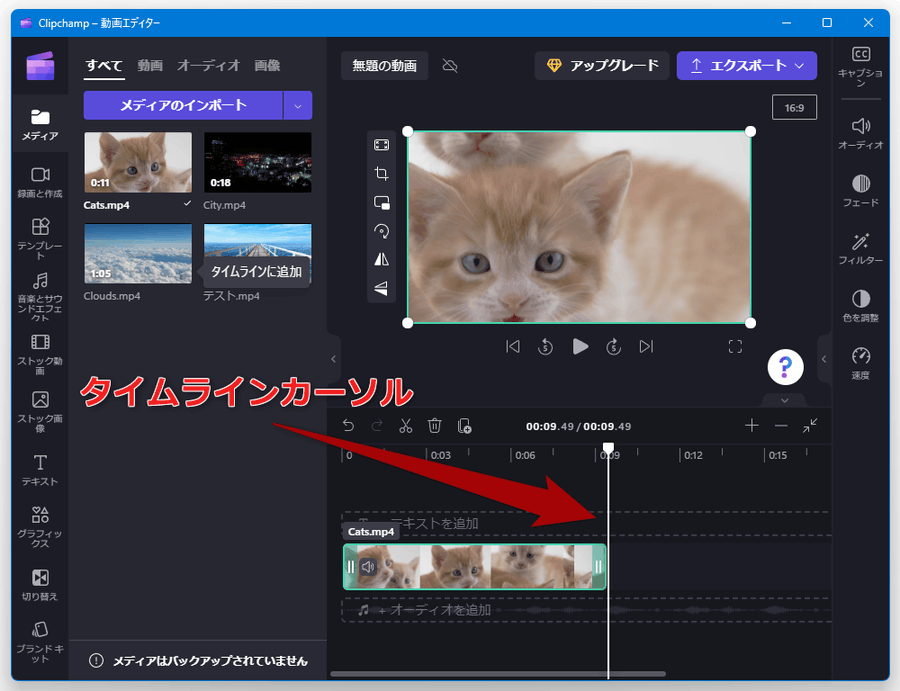The width and height of the screenshot is (900, 691).
Task: Open the グラフィックス graphics panel
Action: click(x=40, y=526)
